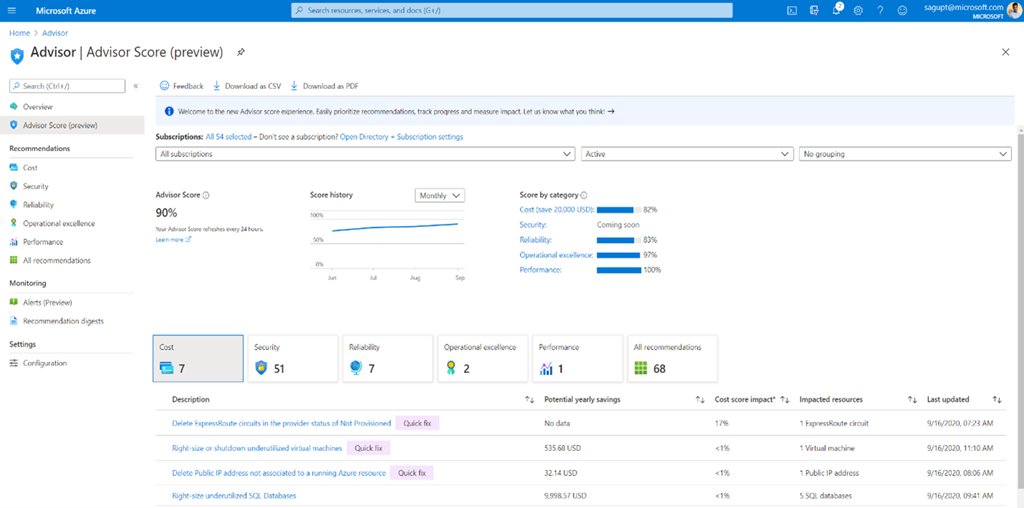Expand the Active status dropdown
Viewport: 1024px width, 508px height.
(687, 154)
